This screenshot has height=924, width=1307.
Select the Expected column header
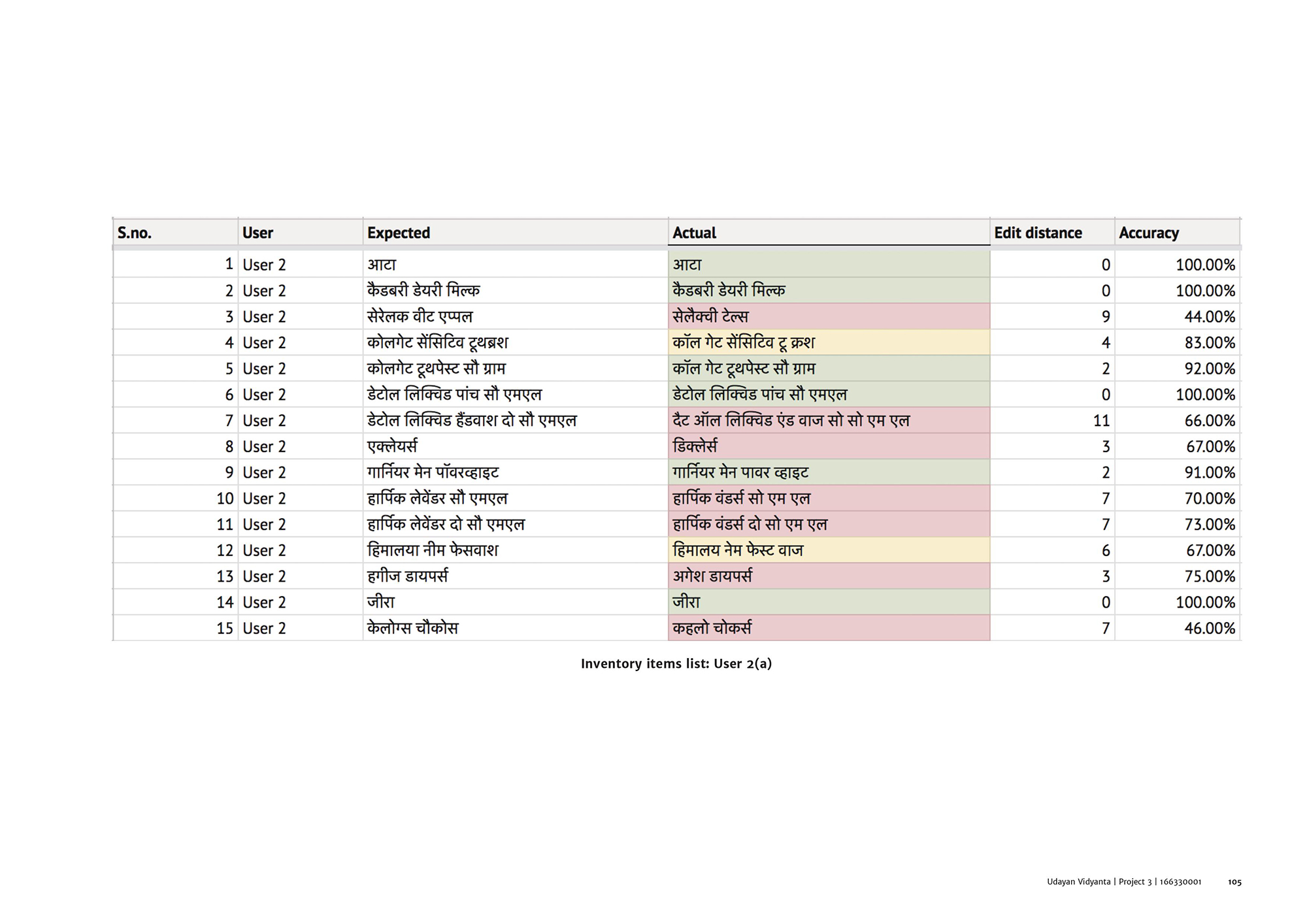[x=399, y=233]
